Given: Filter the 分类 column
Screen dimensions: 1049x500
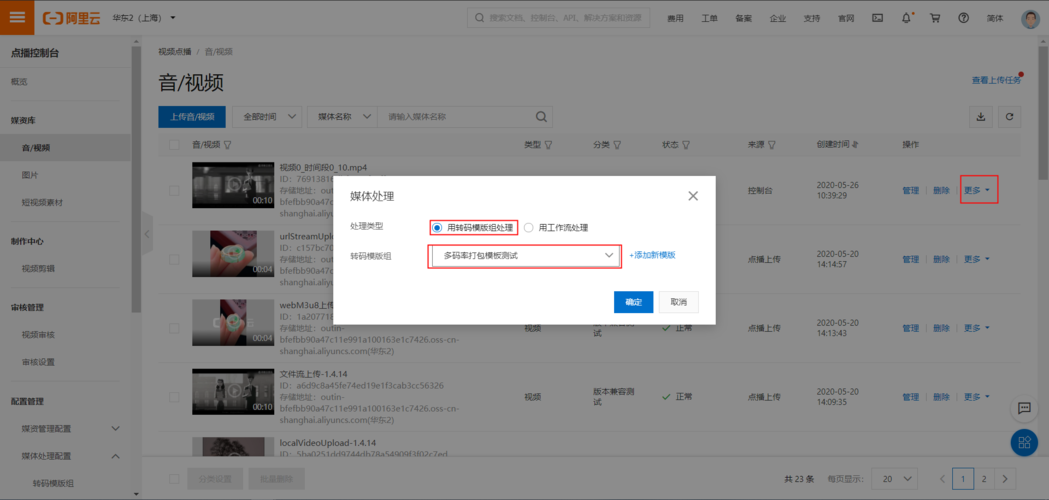Looking at the screenshot, I should [x=617, y=145].
